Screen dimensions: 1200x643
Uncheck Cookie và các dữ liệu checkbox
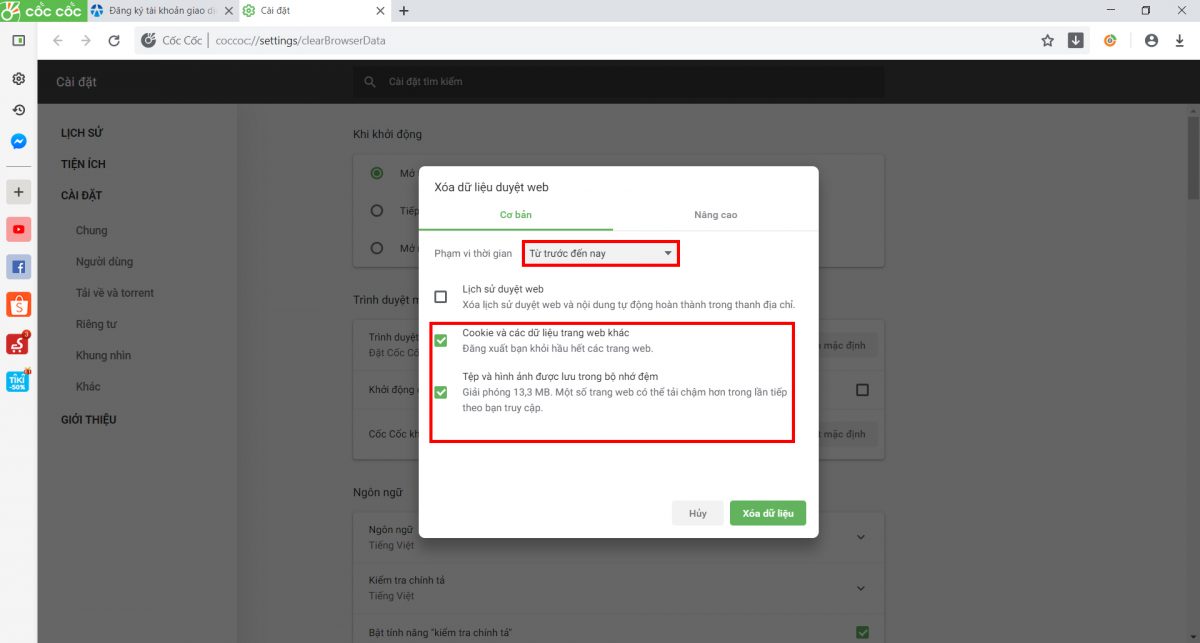pyautogui.click(x=440, y=341)
